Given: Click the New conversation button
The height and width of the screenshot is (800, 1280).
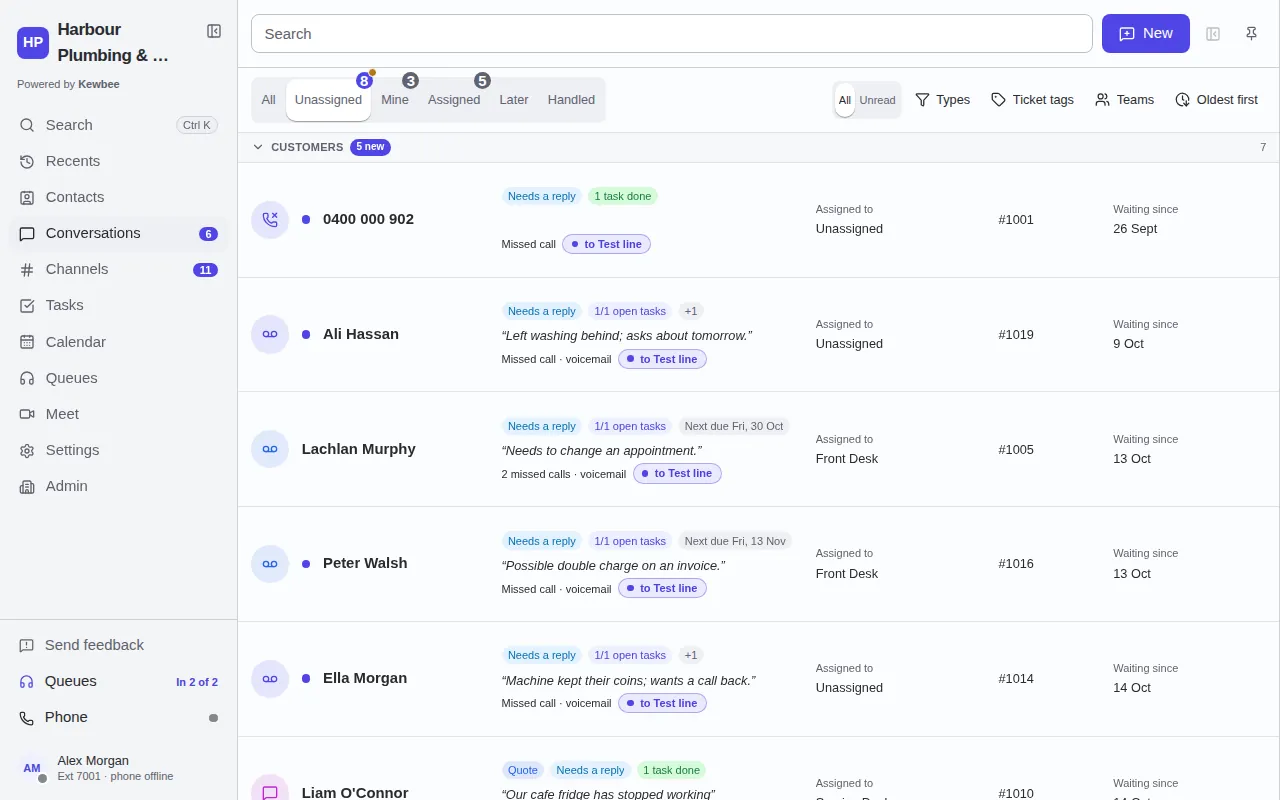Looking at the screenshot, I should pyautogui.click(x=1146, y=34).
